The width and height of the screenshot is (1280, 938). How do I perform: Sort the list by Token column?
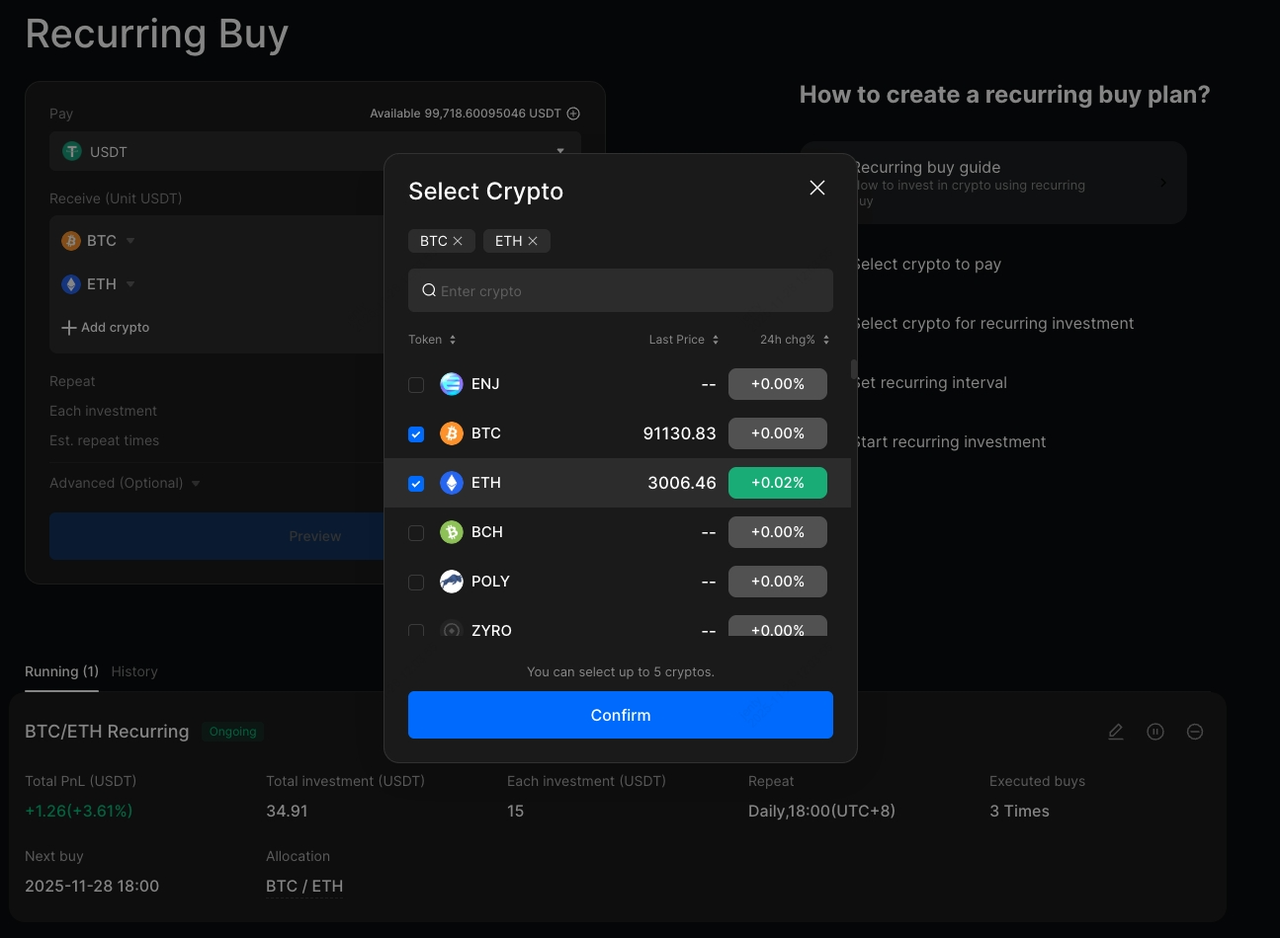coord(432,340)
